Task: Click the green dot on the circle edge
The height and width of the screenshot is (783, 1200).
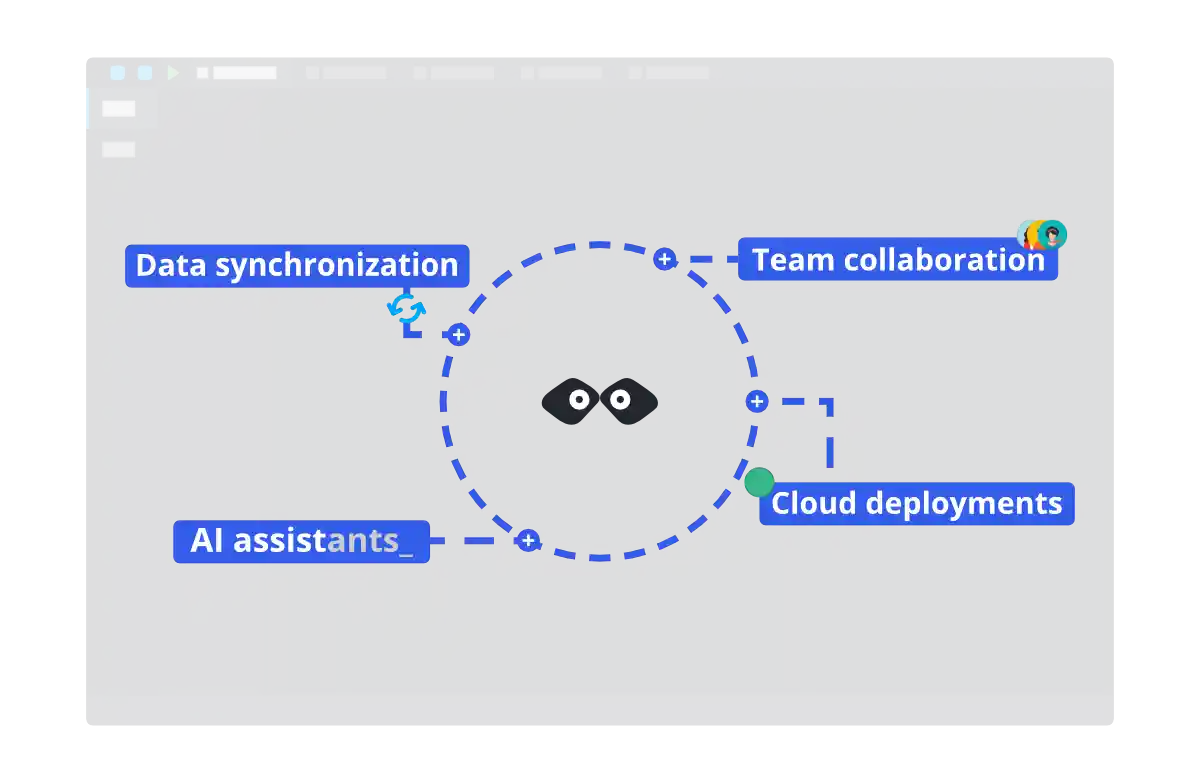Action: point(758,481)
